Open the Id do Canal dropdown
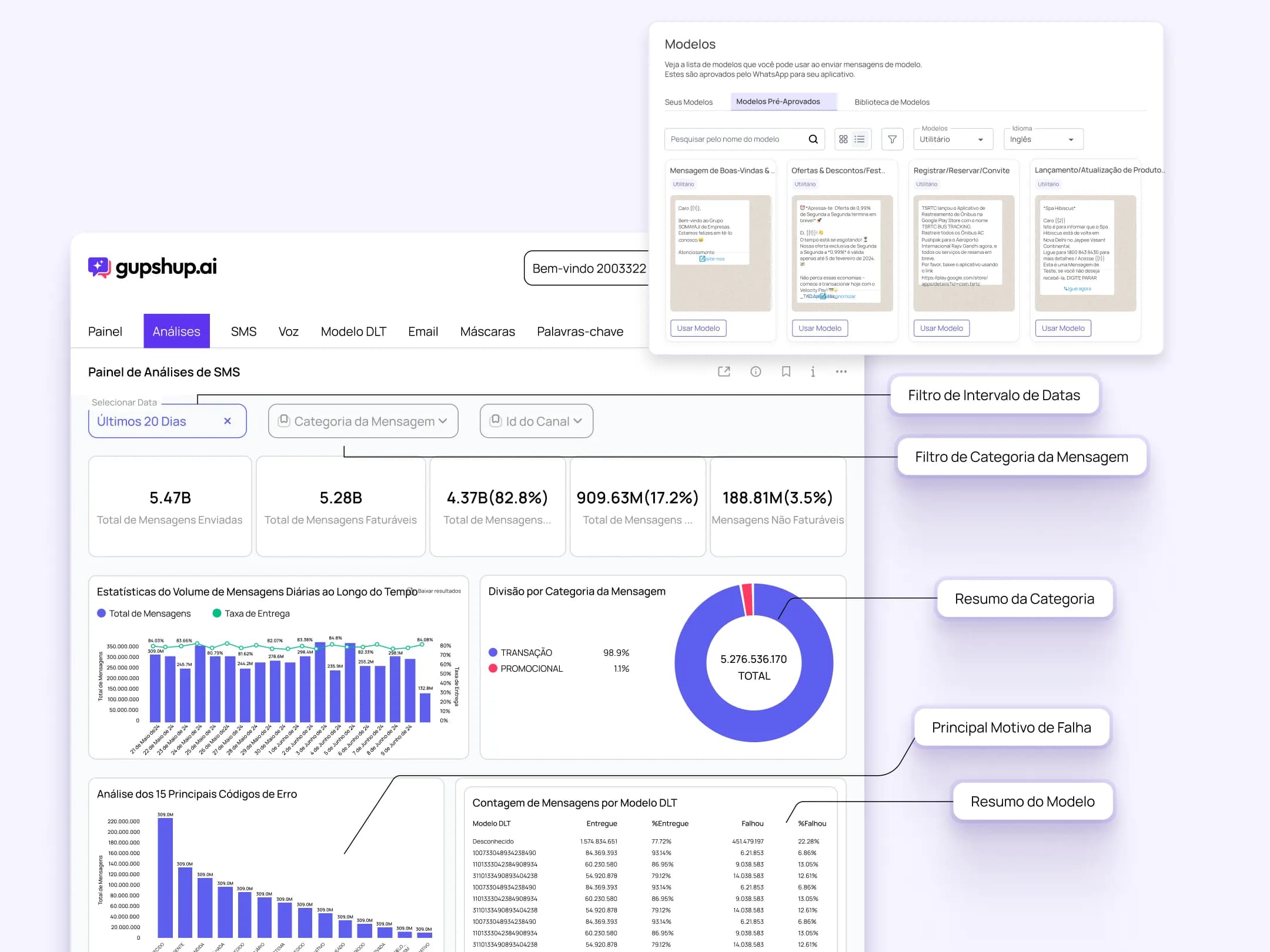Image resolution: width=1270 pixels, height=952 pixels. click(536, 421)
